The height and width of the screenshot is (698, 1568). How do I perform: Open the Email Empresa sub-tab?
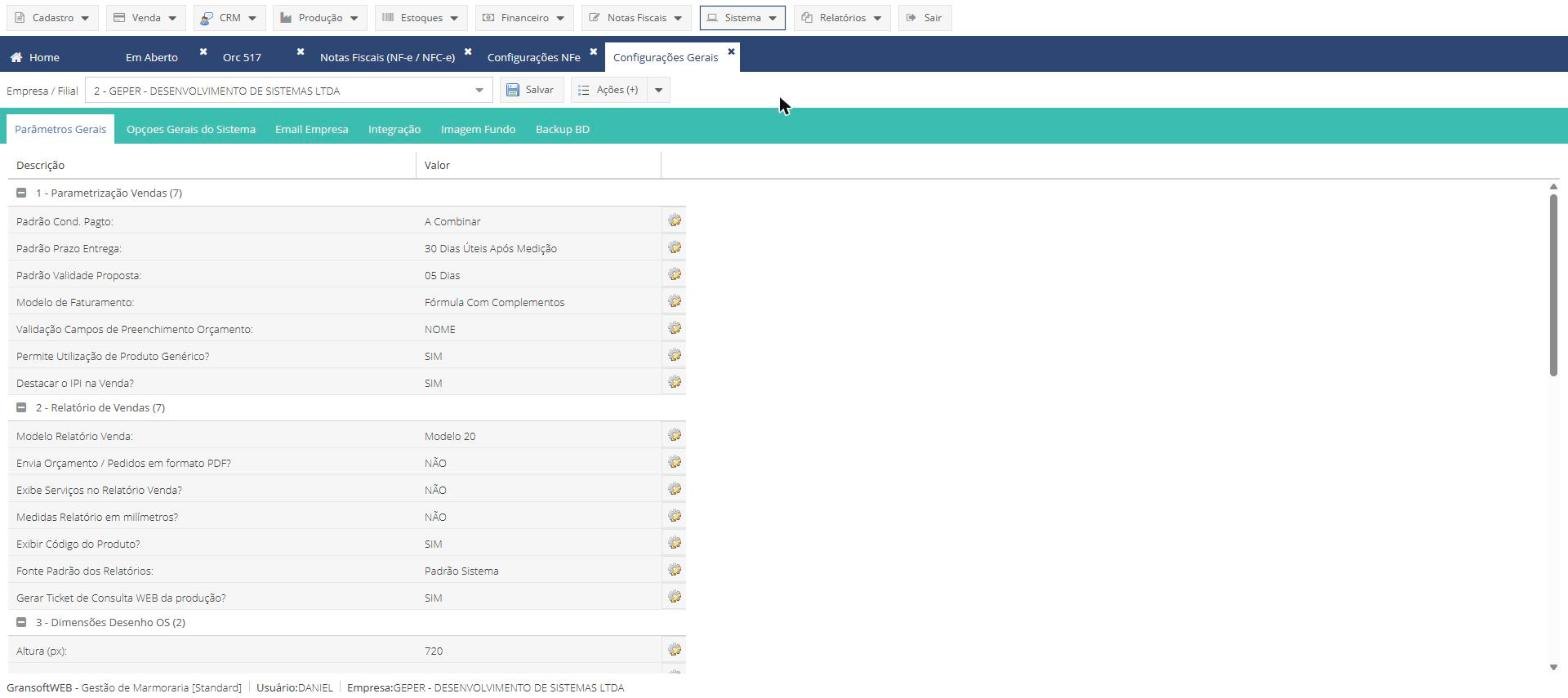click(x=312, y=129)
